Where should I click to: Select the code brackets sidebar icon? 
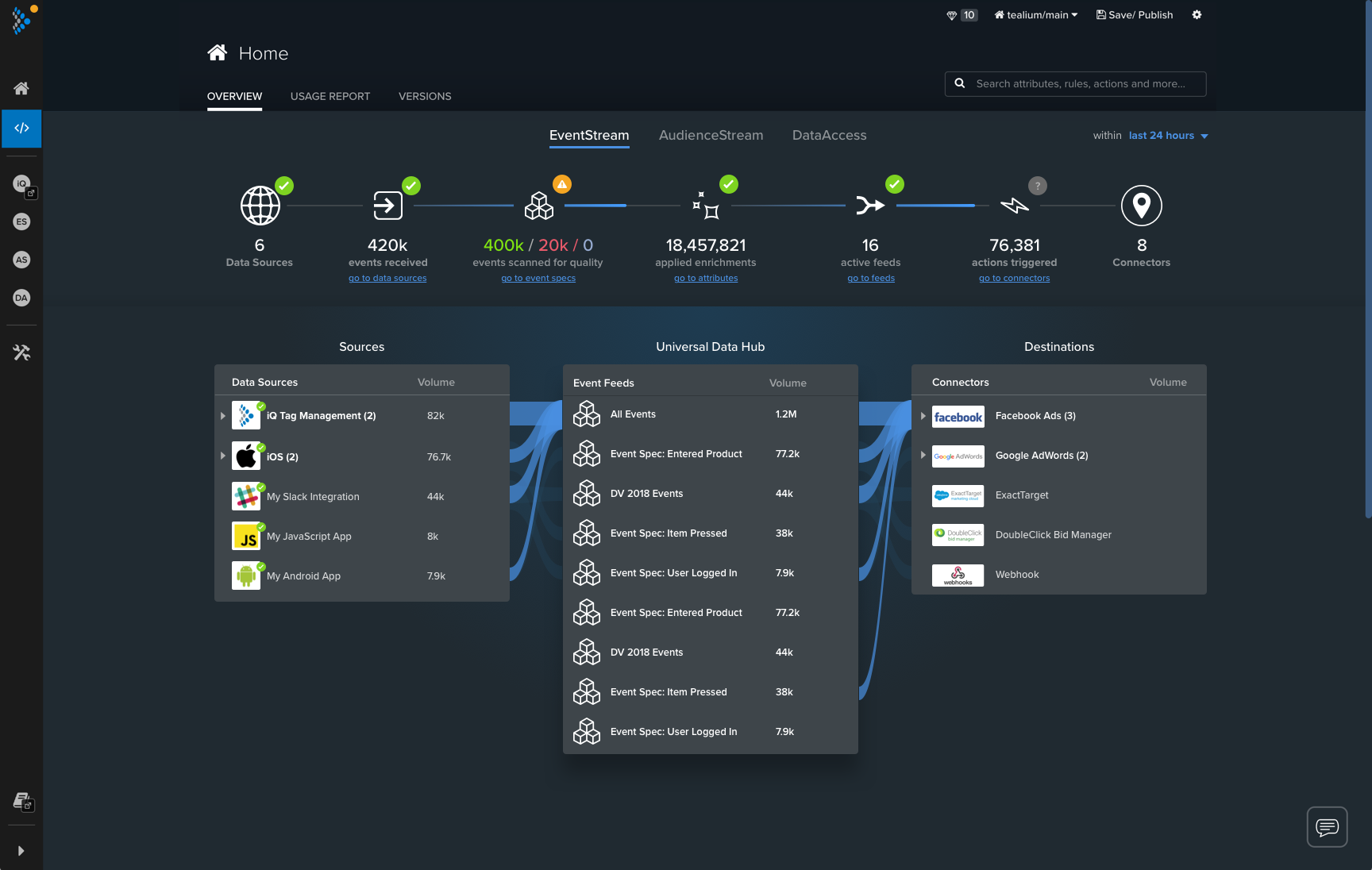pyautogui.click(x=21, y=128)
